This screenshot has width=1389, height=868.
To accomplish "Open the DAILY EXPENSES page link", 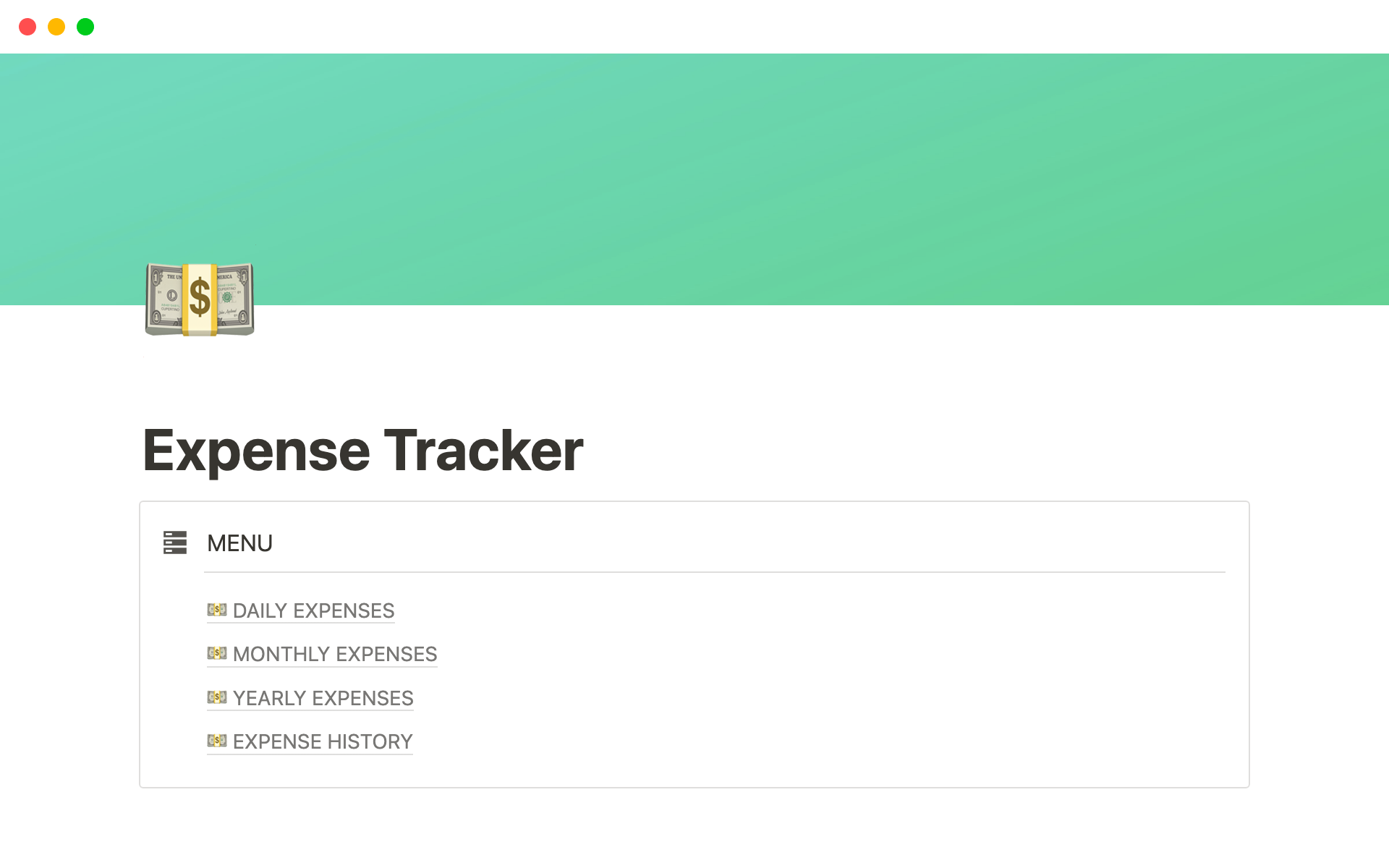I will tap(313, 611).
